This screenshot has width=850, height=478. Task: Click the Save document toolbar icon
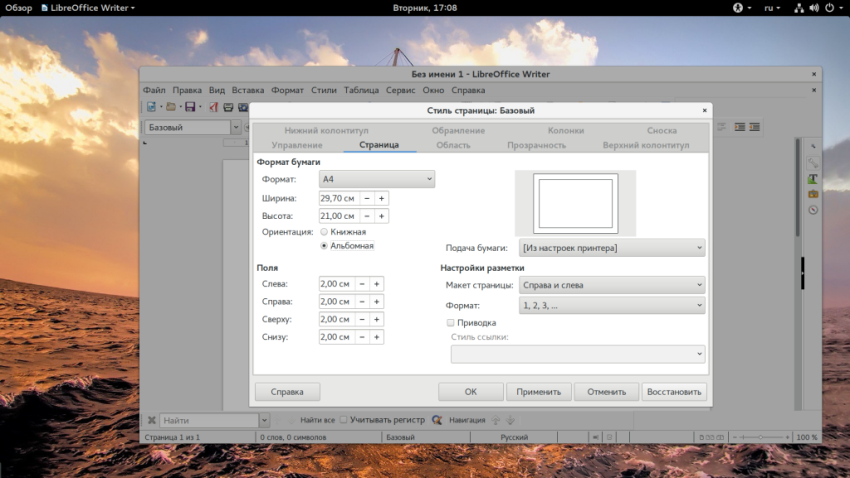tap(189, 107)
